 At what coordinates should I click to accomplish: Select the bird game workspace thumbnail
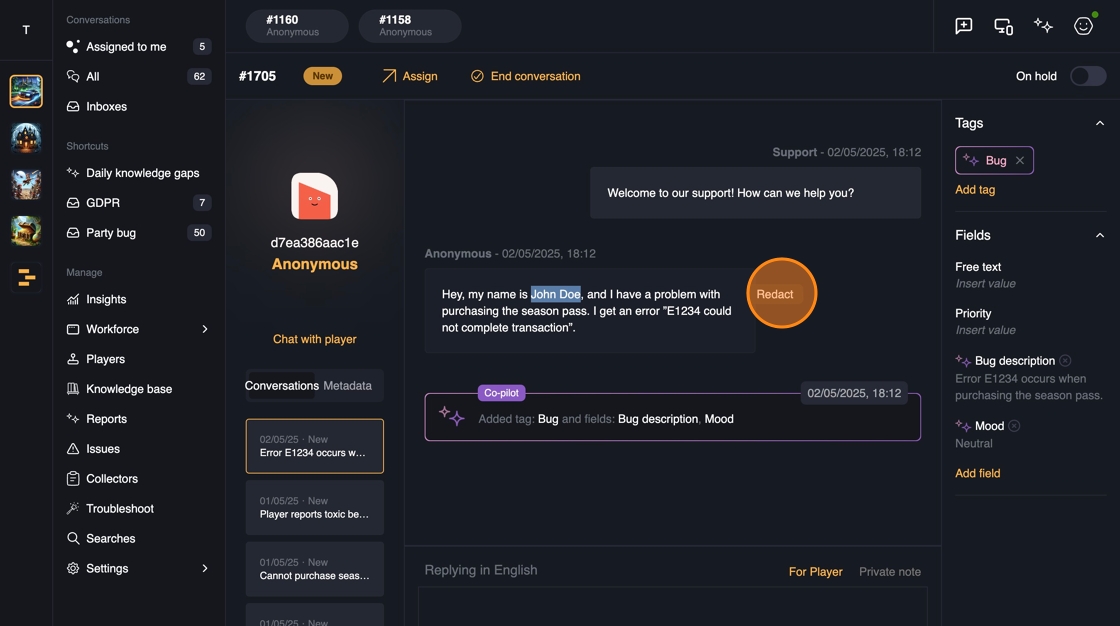click(x=26, y=184)
